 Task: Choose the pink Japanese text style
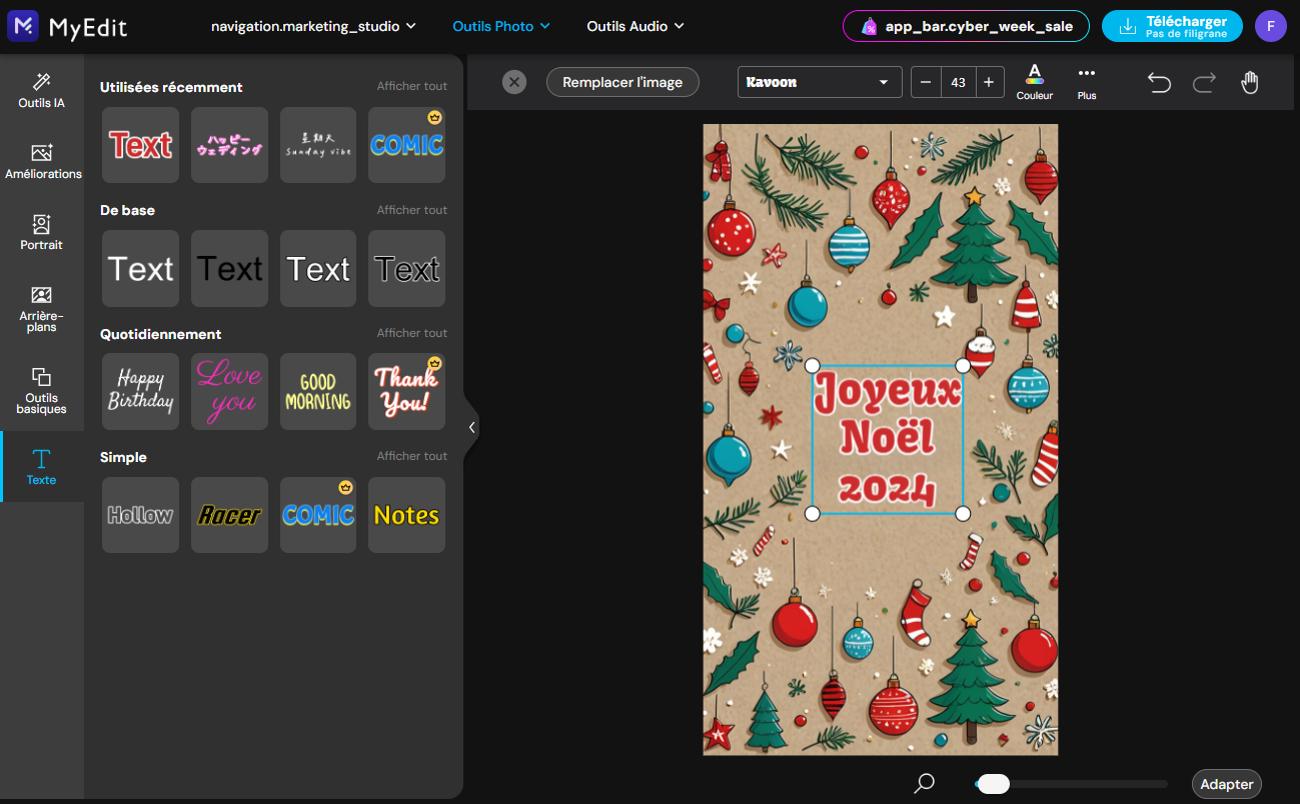tap(230, 145)
